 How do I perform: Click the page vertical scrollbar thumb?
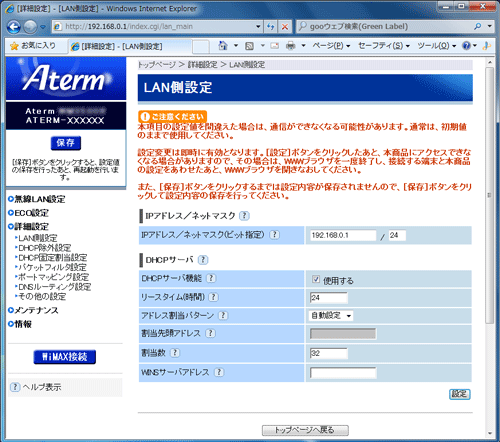click(x=489, y=195)
